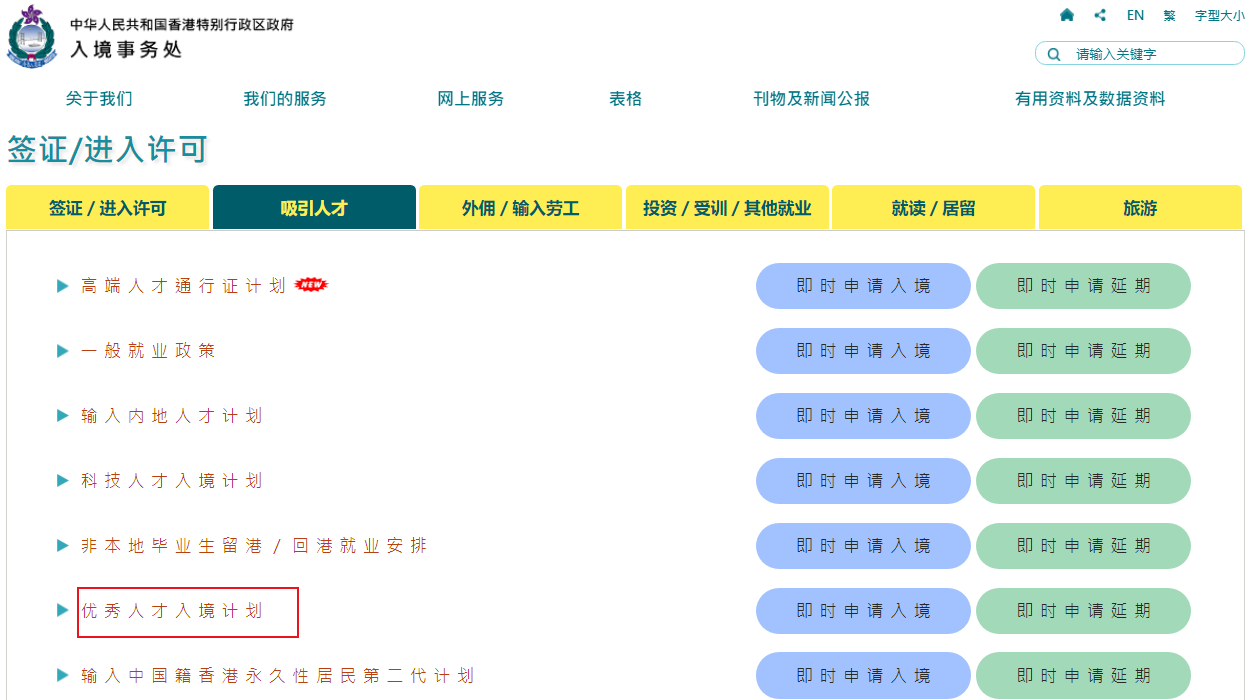Click the red NEW badge icon
The image size is (1250, 700).
click(312, 286)
